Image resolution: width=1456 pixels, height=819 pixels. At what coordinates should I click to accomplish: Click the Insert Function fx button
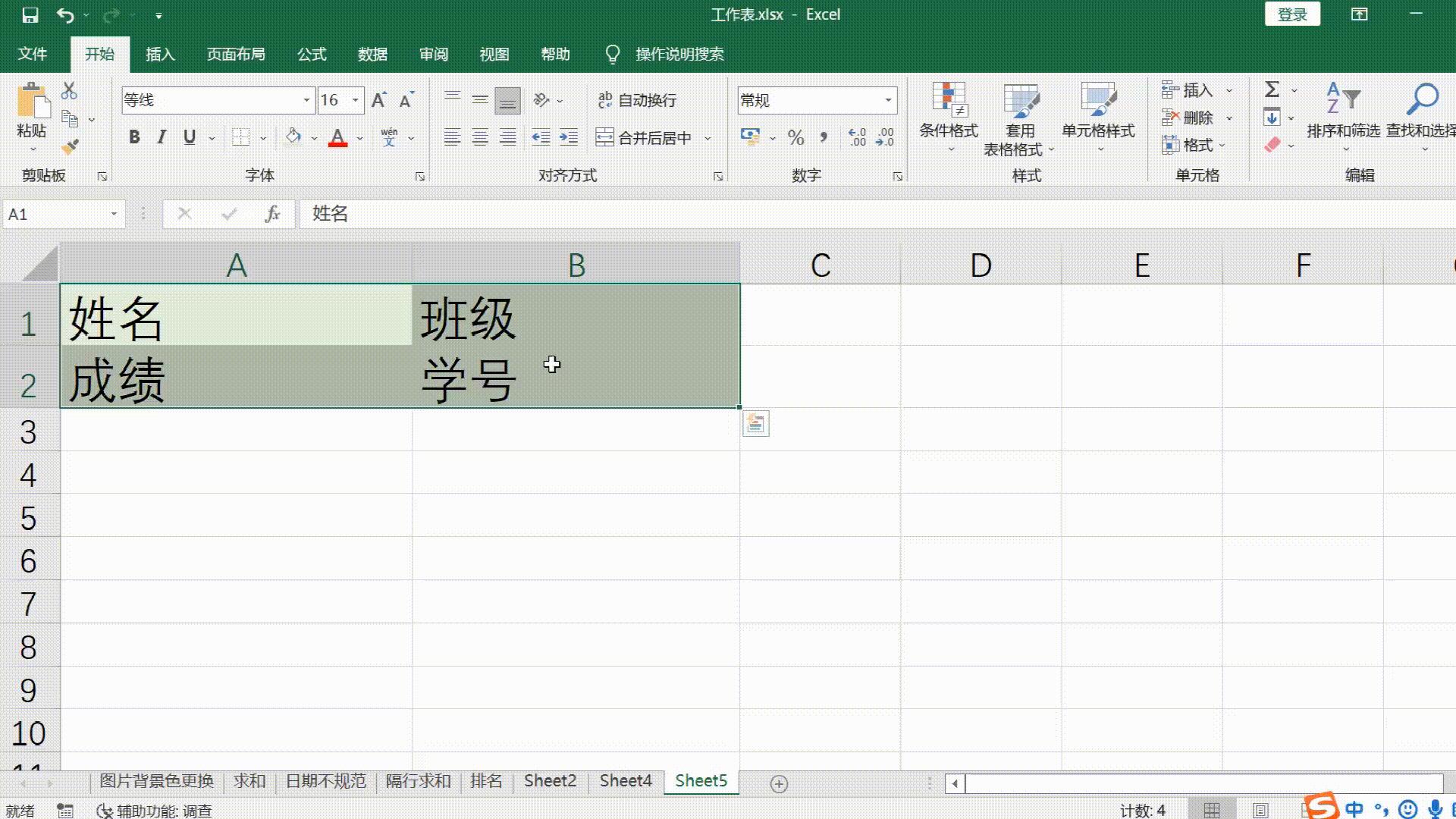click(271, 214)
